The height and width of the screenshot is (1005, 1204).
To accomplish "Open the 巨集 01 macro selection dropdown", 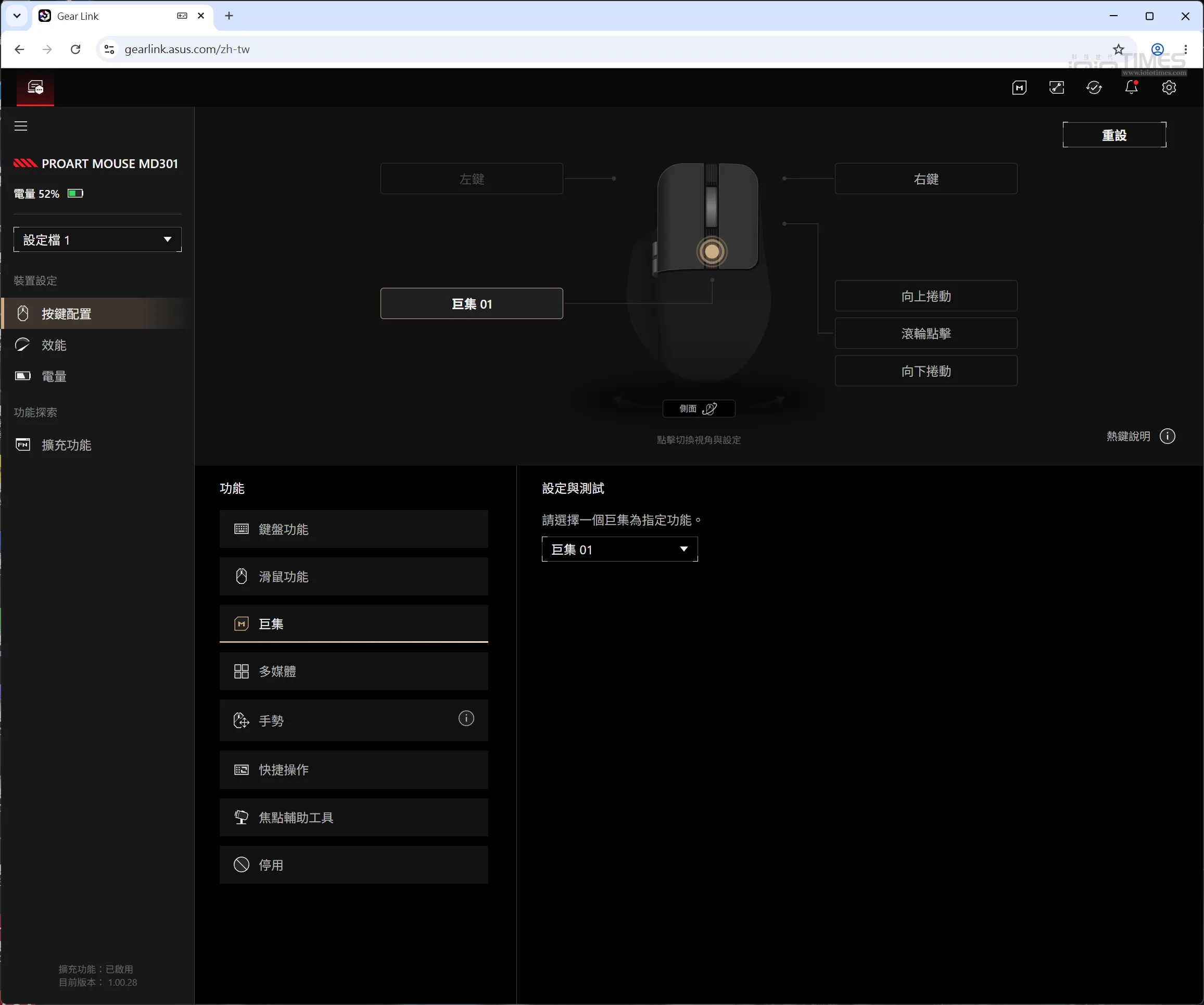I will coord(620,549).
